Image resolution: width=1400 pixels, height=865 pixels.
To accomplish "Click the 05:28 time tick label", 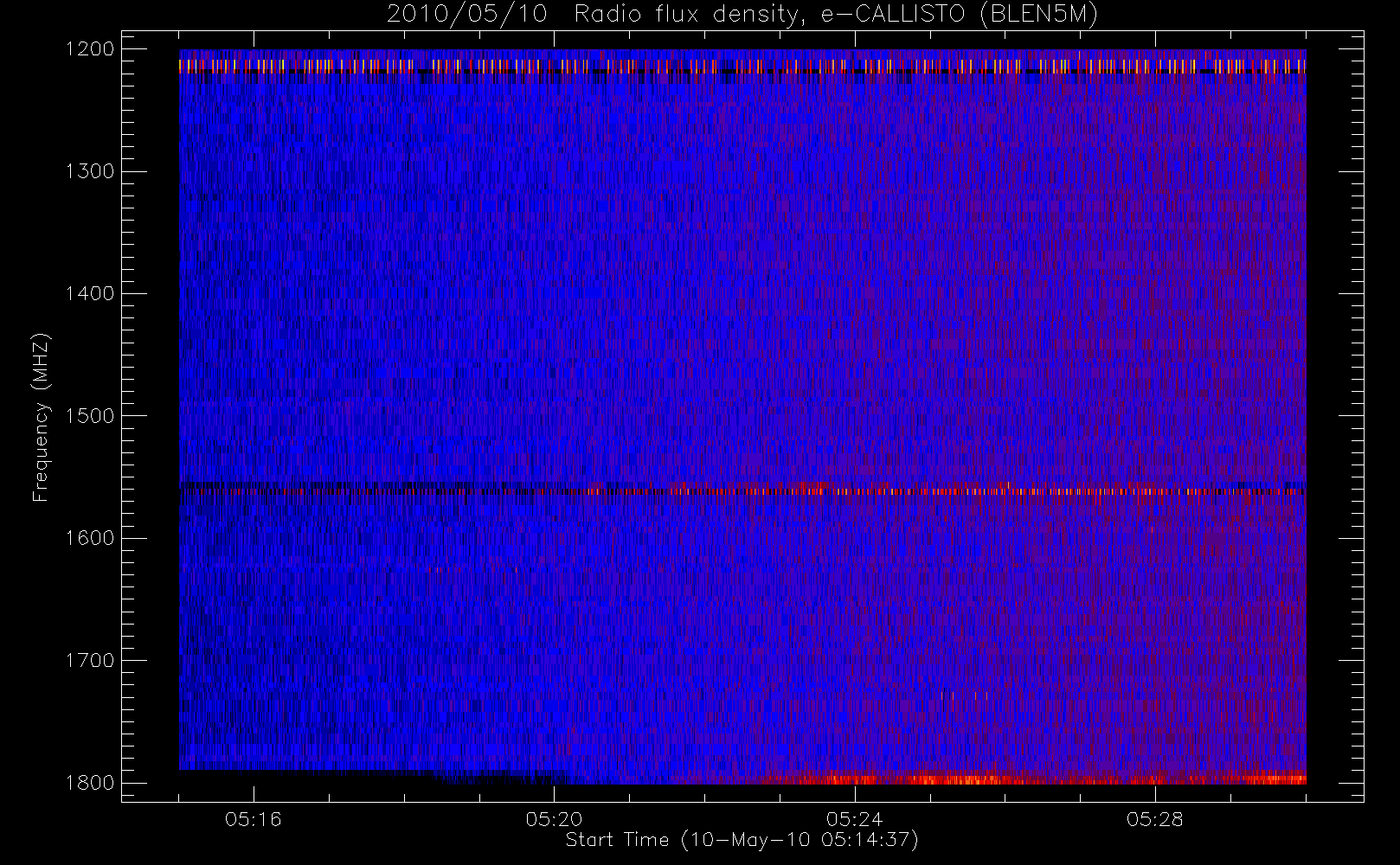I will click(1154, 819).
